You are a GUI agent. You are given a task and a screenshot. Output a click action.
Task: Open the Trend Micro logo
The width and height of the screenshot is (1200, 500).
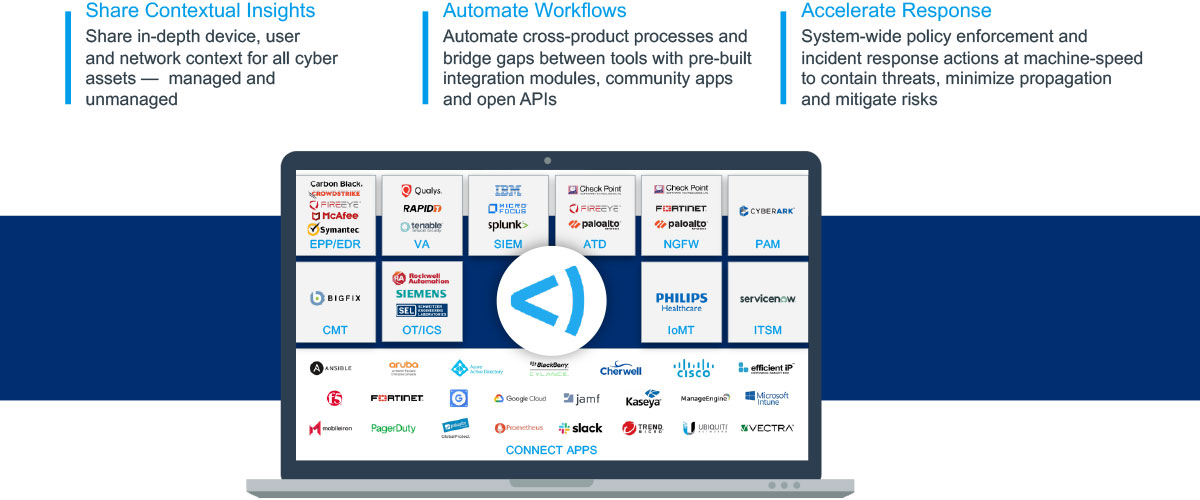coord(643,428)
